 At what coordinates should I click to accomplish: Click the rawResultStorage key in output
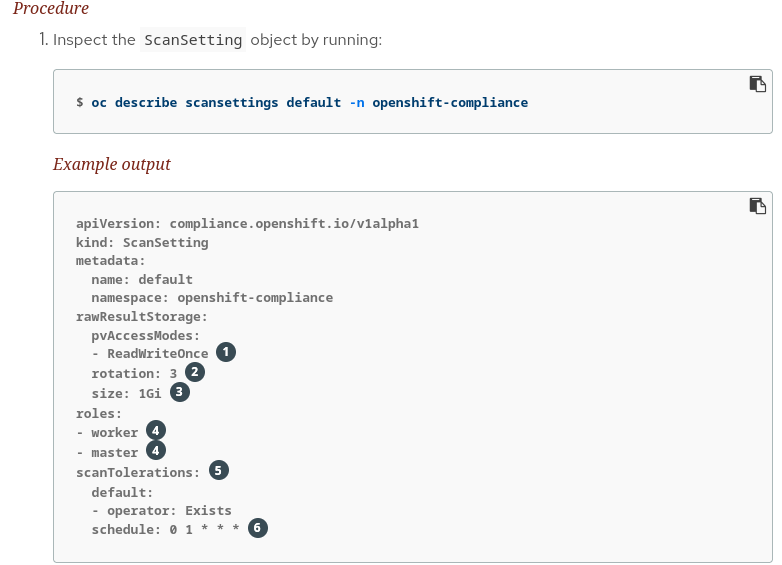coord(142,317)
